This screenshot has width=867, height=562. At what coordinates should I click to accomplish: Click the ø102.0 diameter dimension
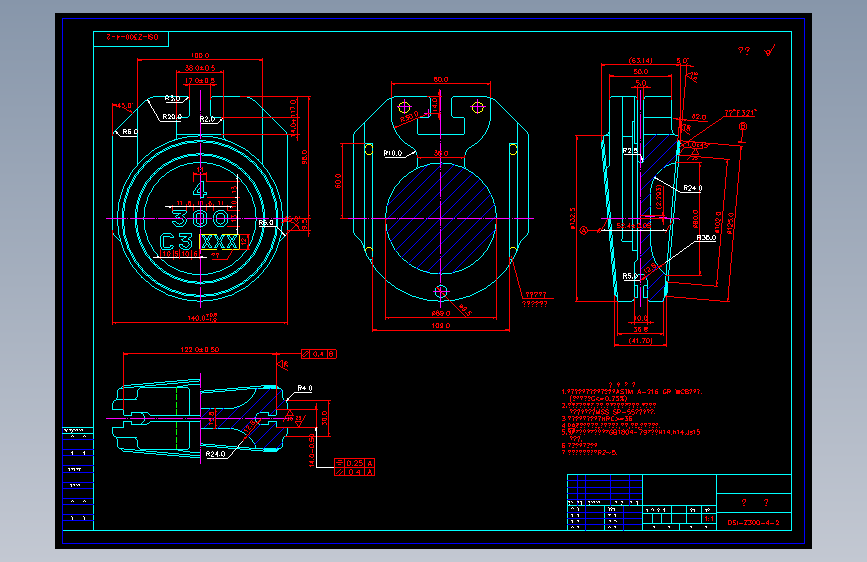point(718,222)
